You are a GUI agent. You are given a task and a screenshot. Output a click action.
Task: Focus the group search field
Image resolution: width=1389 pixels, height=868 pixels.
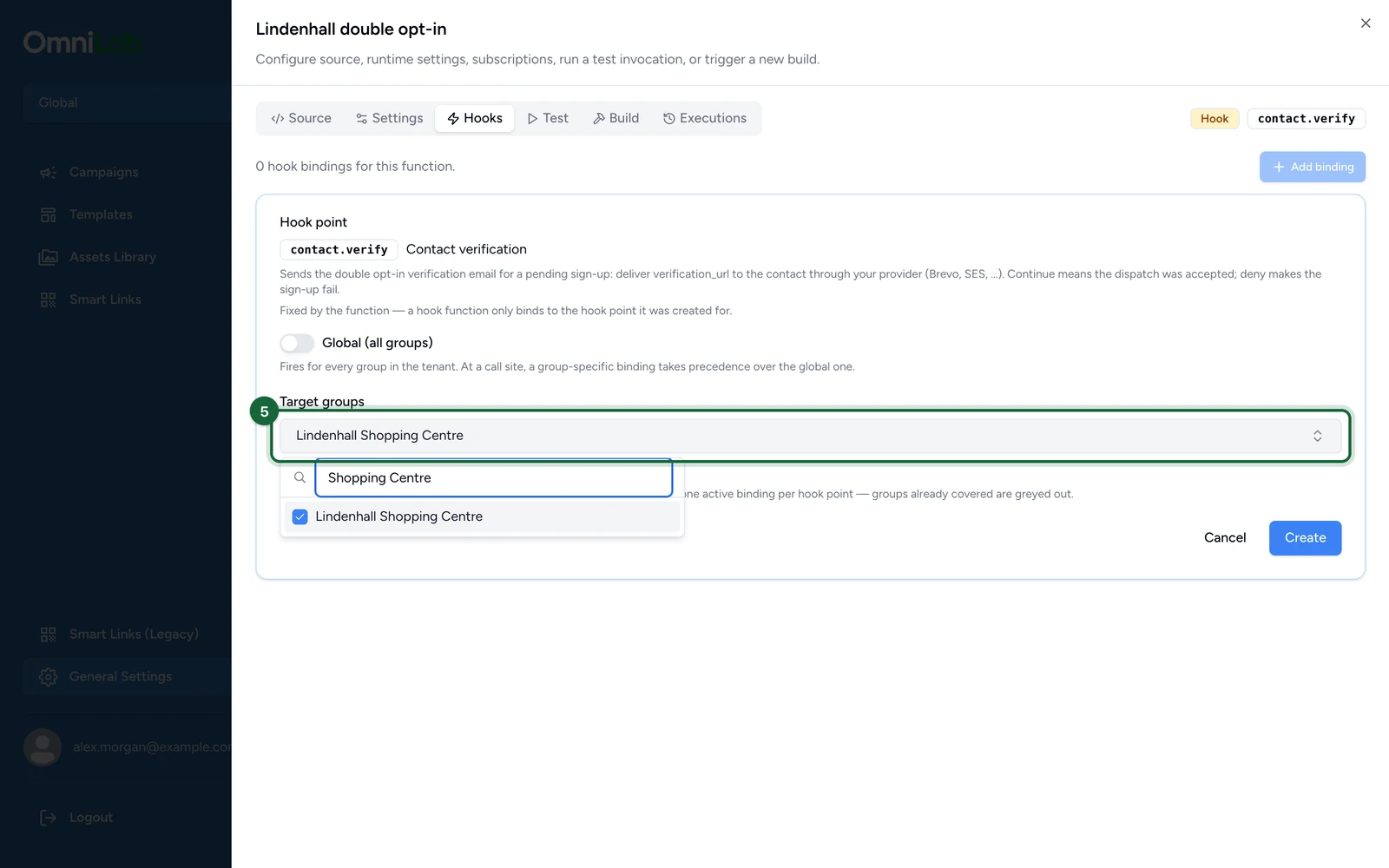tap(494, 478)
